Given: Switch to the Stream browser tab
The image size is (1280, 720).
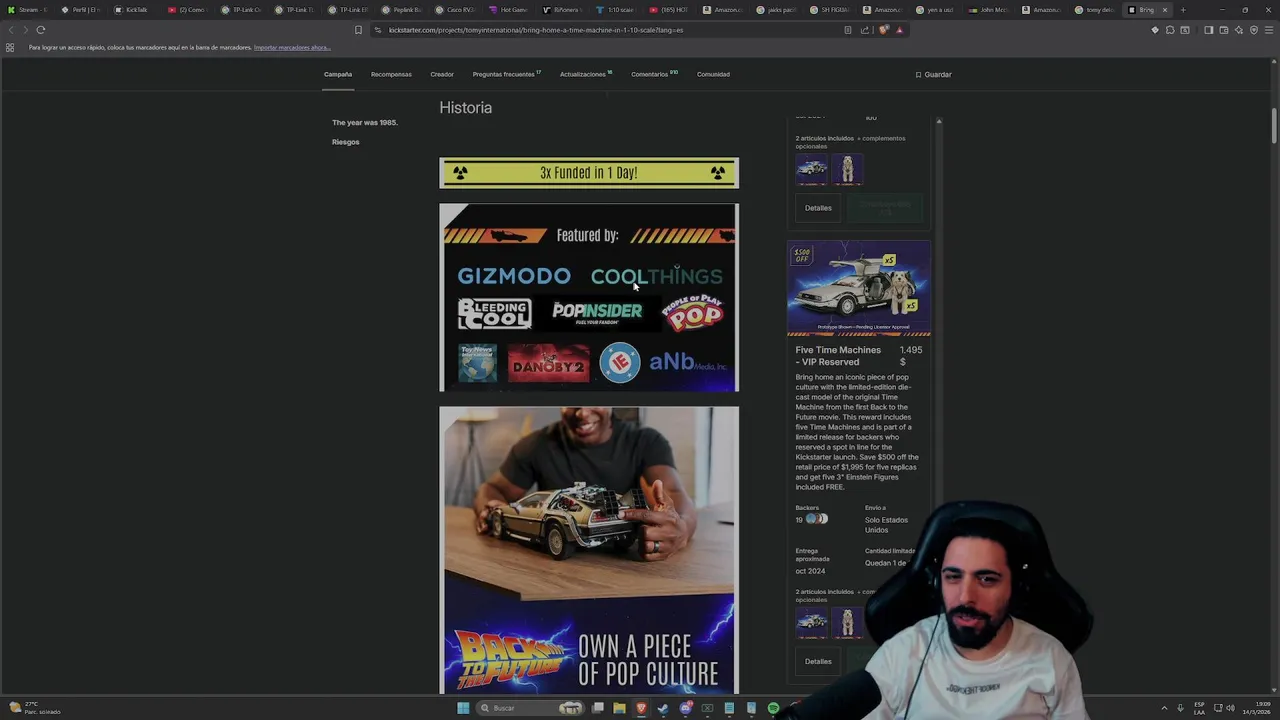Looking at the screenshot, I should (28, 10).
